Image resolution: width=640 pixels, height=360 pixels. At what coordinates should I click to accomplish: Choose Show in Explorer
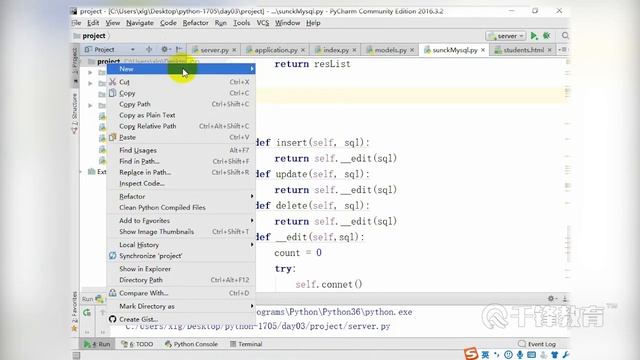point(181,269)
